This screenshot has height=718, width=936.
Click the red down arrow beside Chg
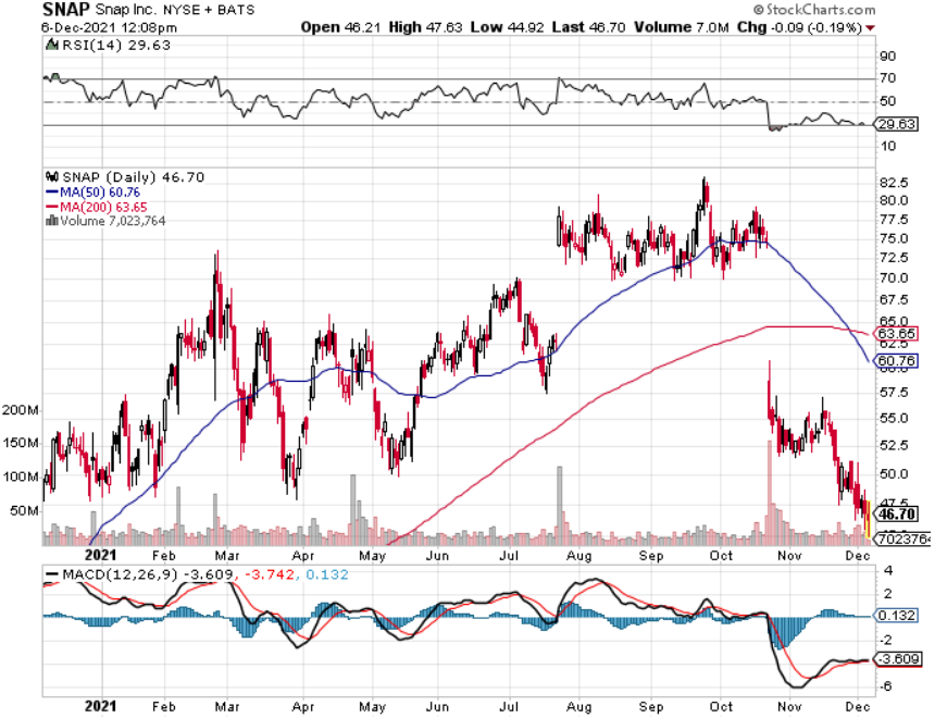(871, 27)
